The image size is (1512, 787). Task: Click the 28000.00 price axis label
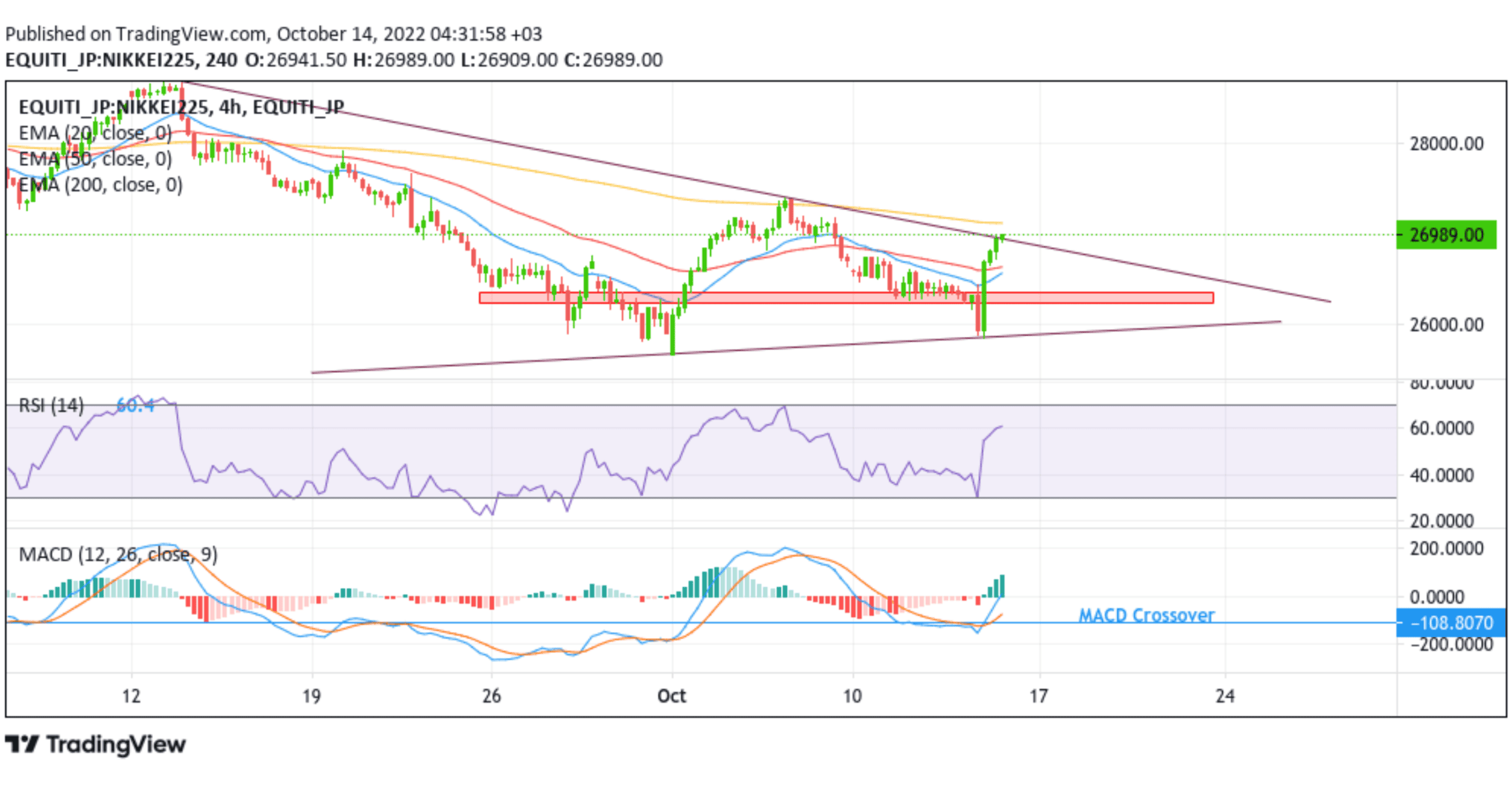pos(1446,144)
